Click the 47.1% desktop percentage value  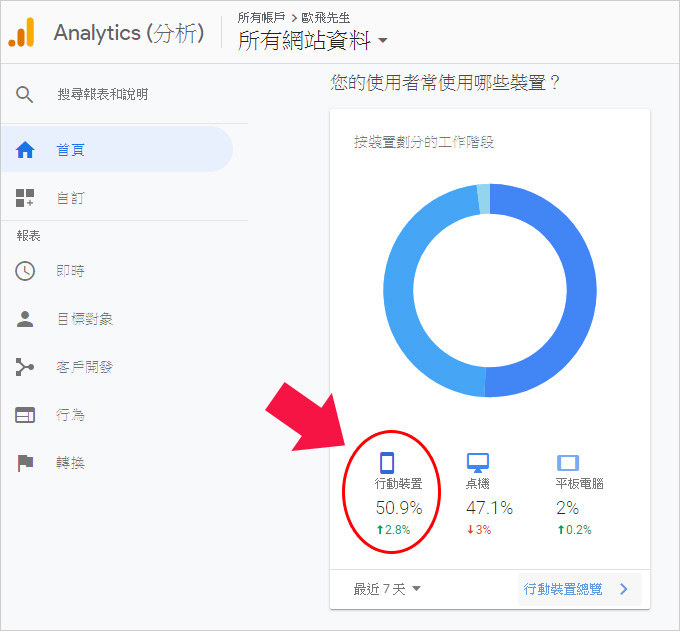(489, 507)
